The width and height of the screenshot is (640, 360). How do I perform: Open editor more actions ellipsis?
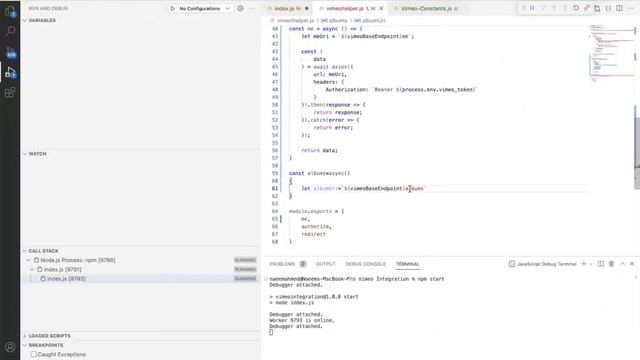click(x=631, y=8)
